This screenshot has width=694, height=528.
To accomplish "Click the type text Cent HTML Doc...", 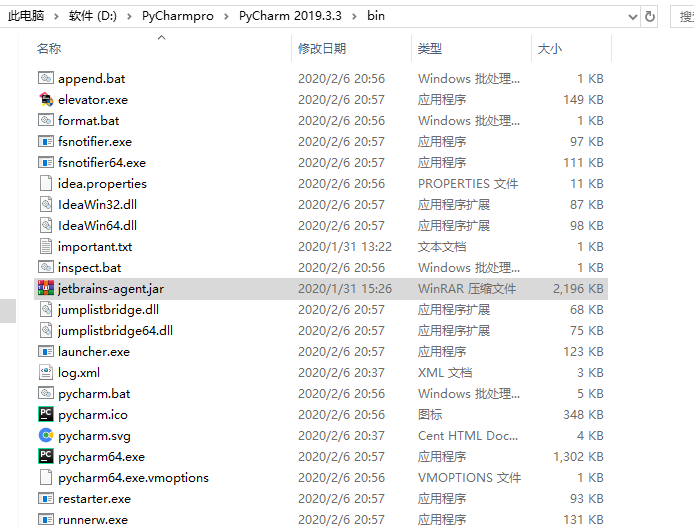I will [x=467, y=436].
